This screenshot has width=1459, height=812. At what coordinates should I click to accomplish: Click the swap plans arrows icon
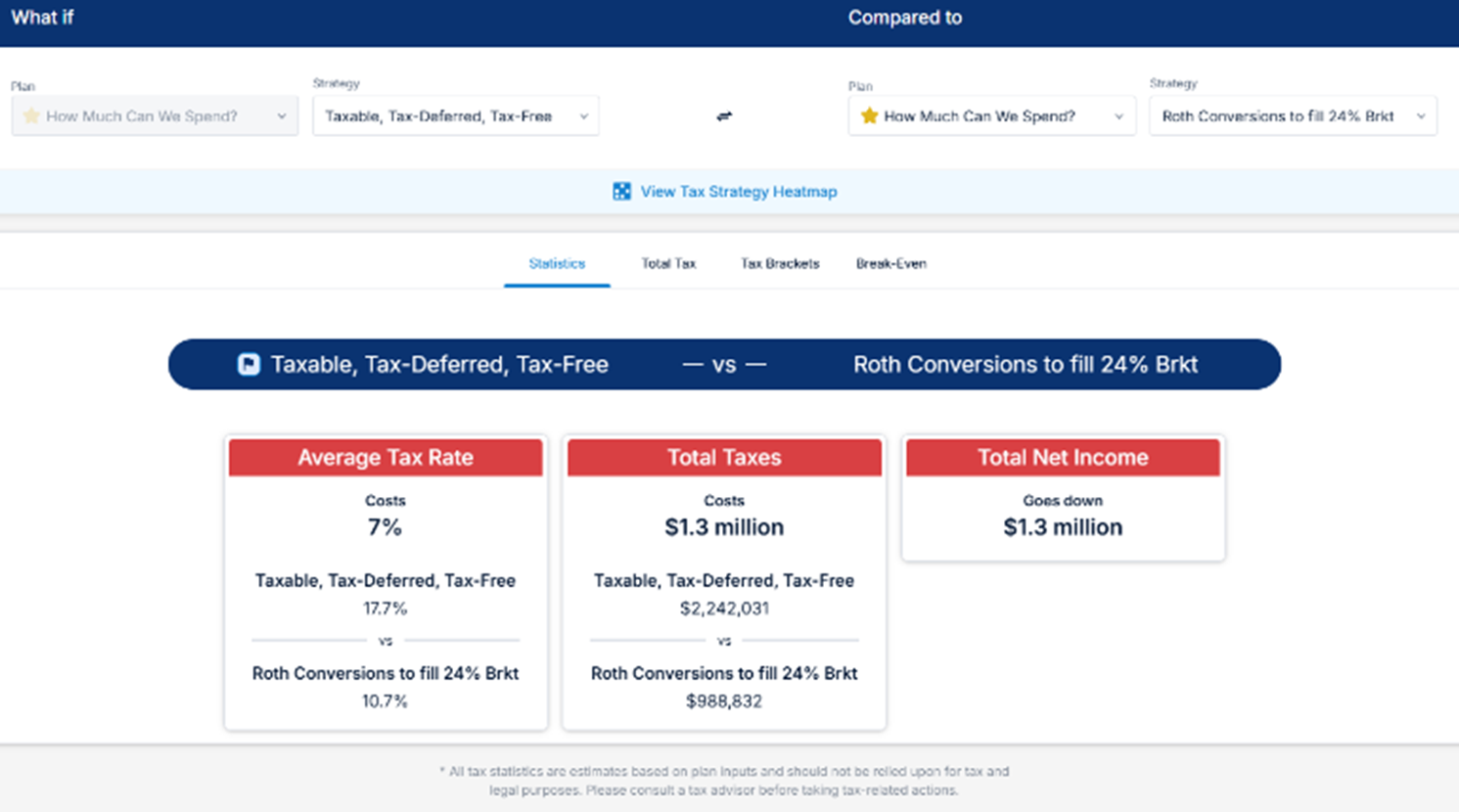tap(724, 116)
